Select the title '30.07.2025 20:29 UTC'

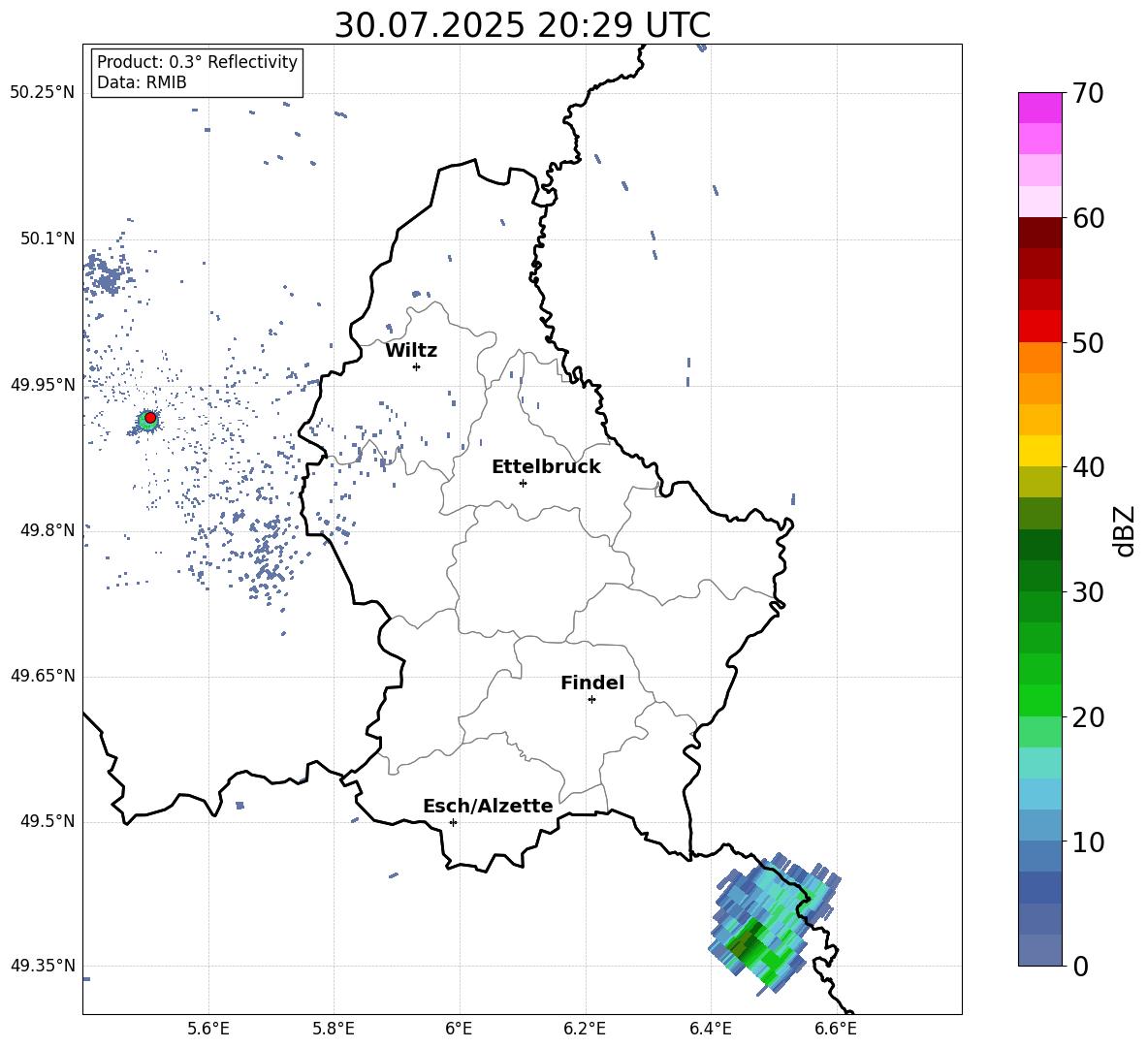522,25
